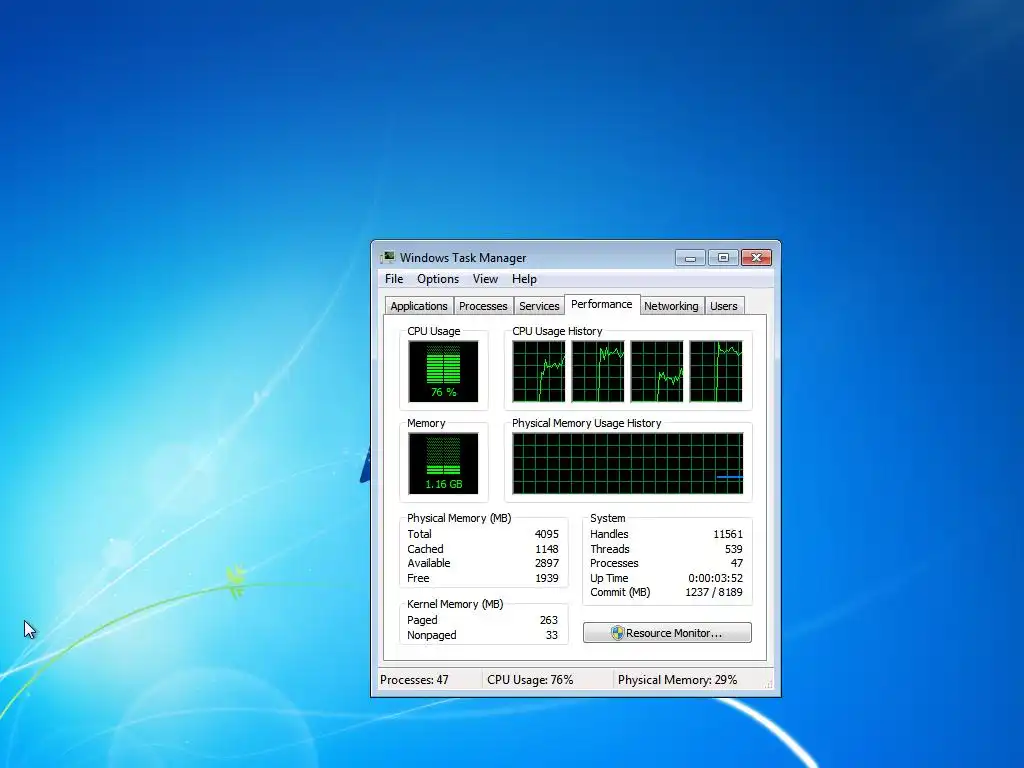Image resolution: width=1024 pixels, height=768 pixels.
Task: Click the second CPU Usage History graph
Action: point(598,372)
